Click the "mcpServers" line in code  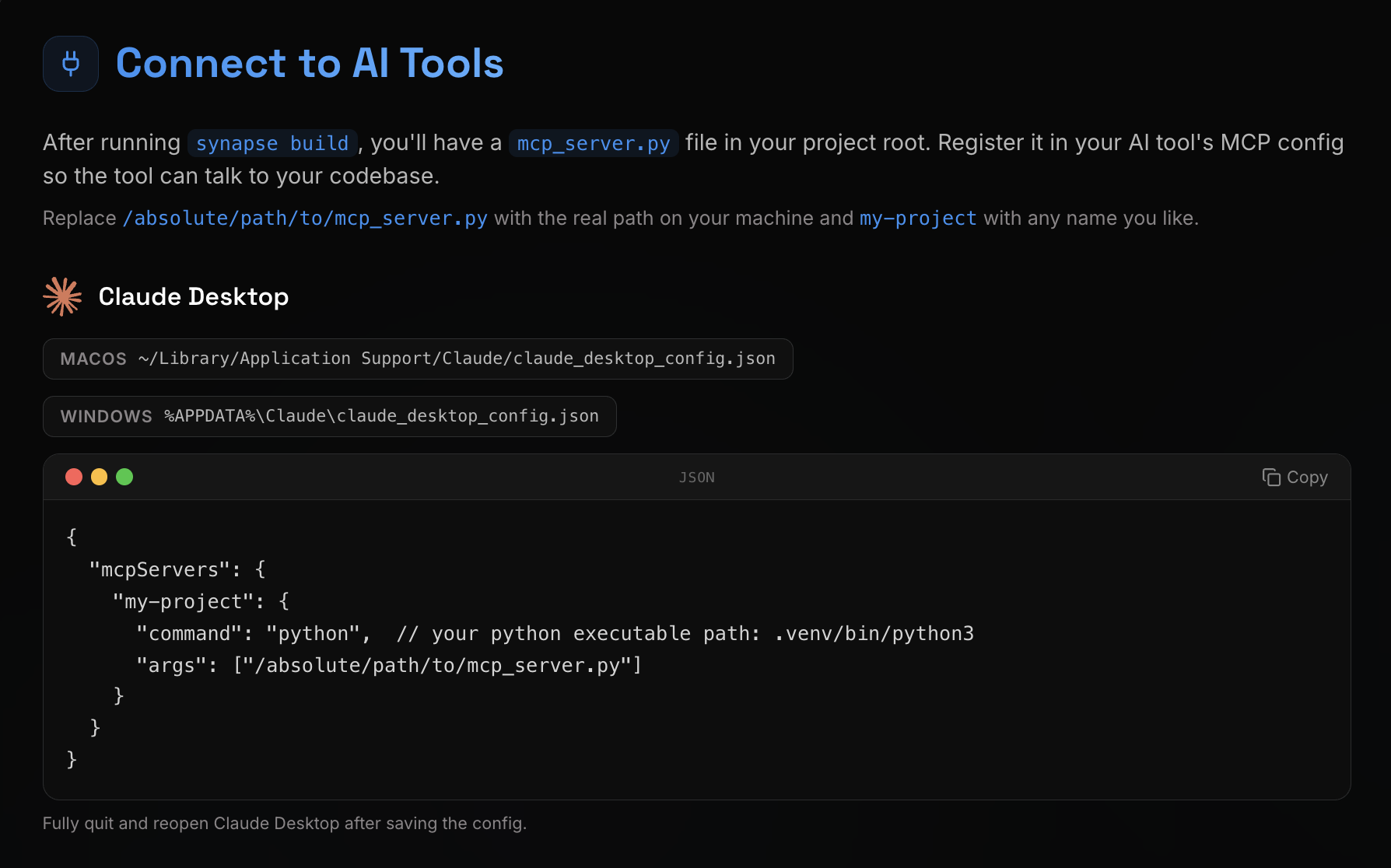[177, 569]
